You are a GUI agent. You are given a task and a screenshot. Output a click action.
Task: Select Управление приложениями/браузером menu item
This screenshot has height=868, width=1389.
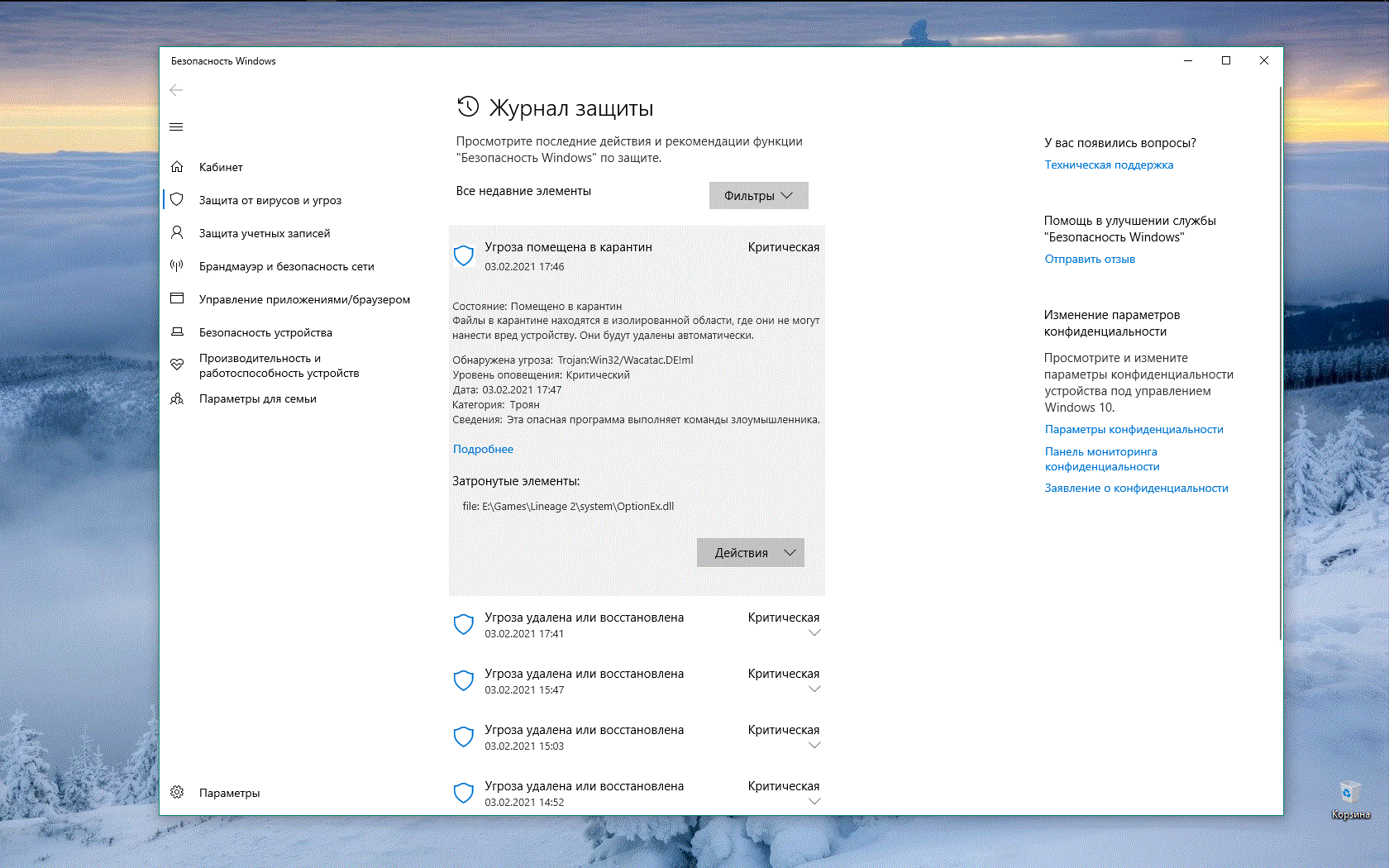click(304, 299)
